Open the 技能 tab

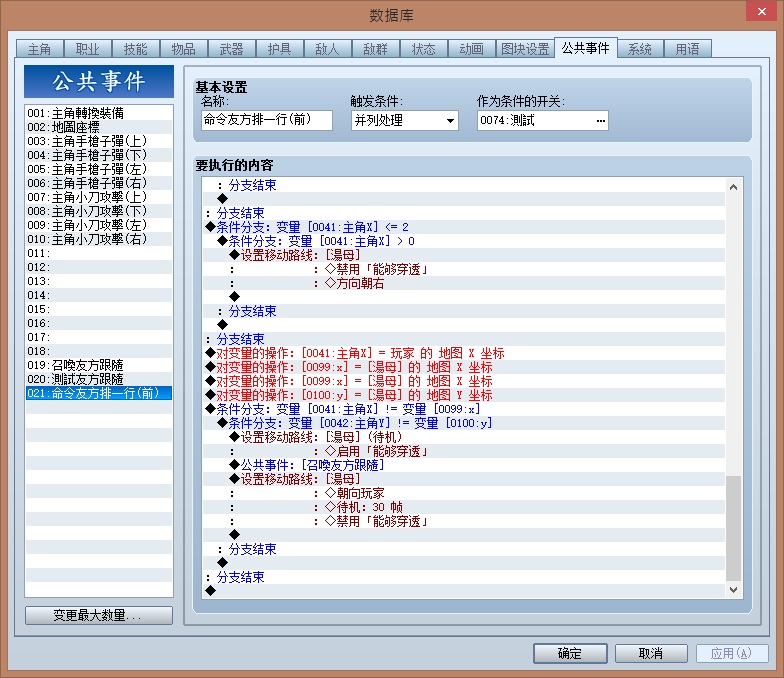(x=136, y=49)
